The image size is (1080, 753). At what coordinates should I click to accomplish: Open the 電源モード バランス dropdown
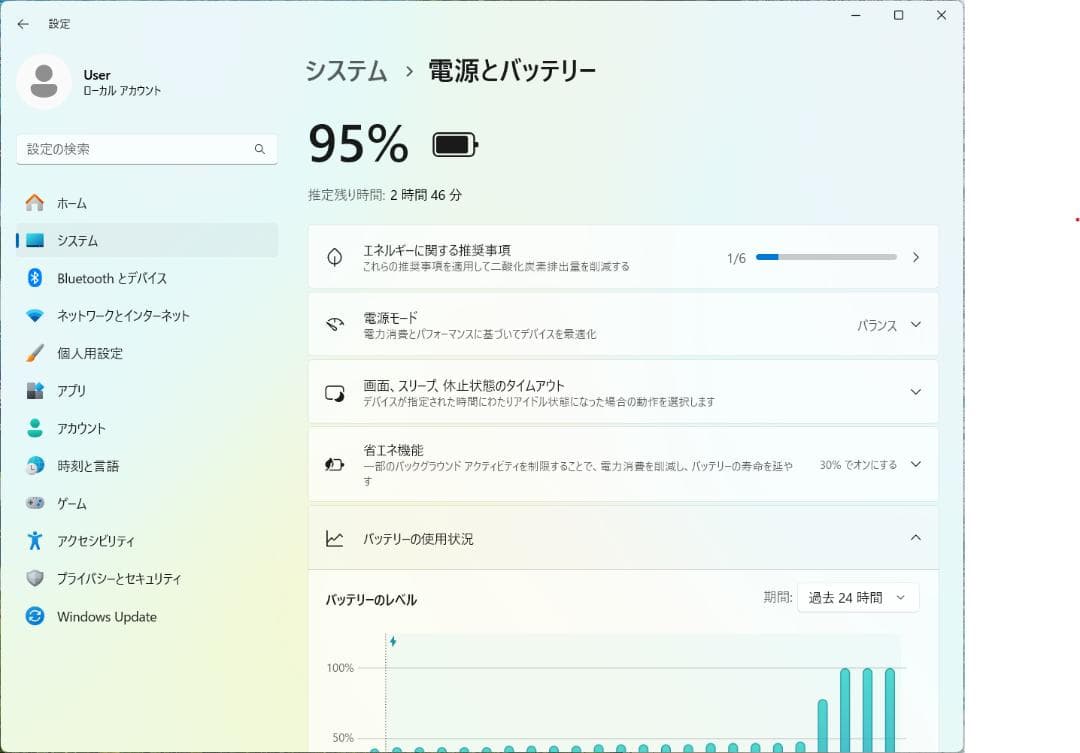pyautogui.click(x=888, y=324)
